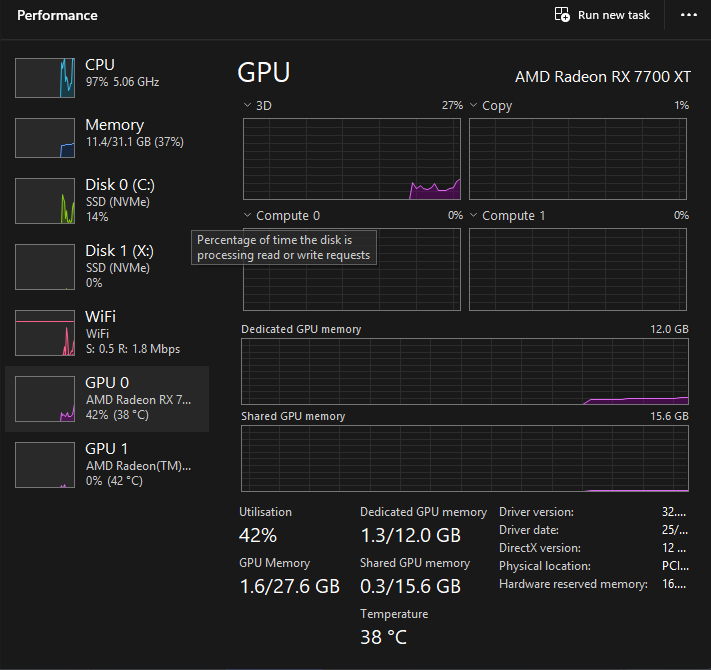Image resolution: width=711 pixels, height=670 pixels.
Task: Click the Copy engine usage graph
Action: coord(578,159)
